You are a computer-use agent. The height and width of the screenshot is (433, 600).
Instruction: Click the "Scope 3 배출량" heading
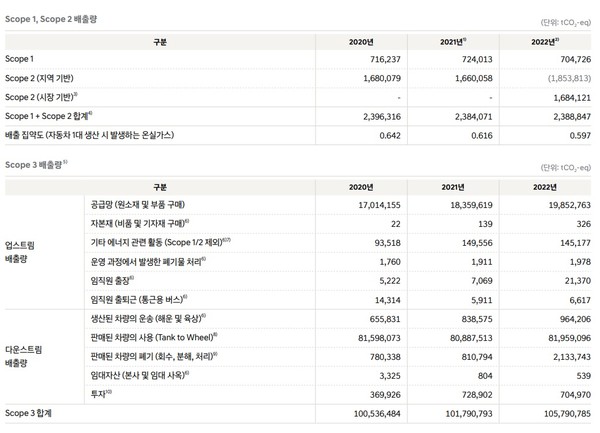click(x=36, y=165)
